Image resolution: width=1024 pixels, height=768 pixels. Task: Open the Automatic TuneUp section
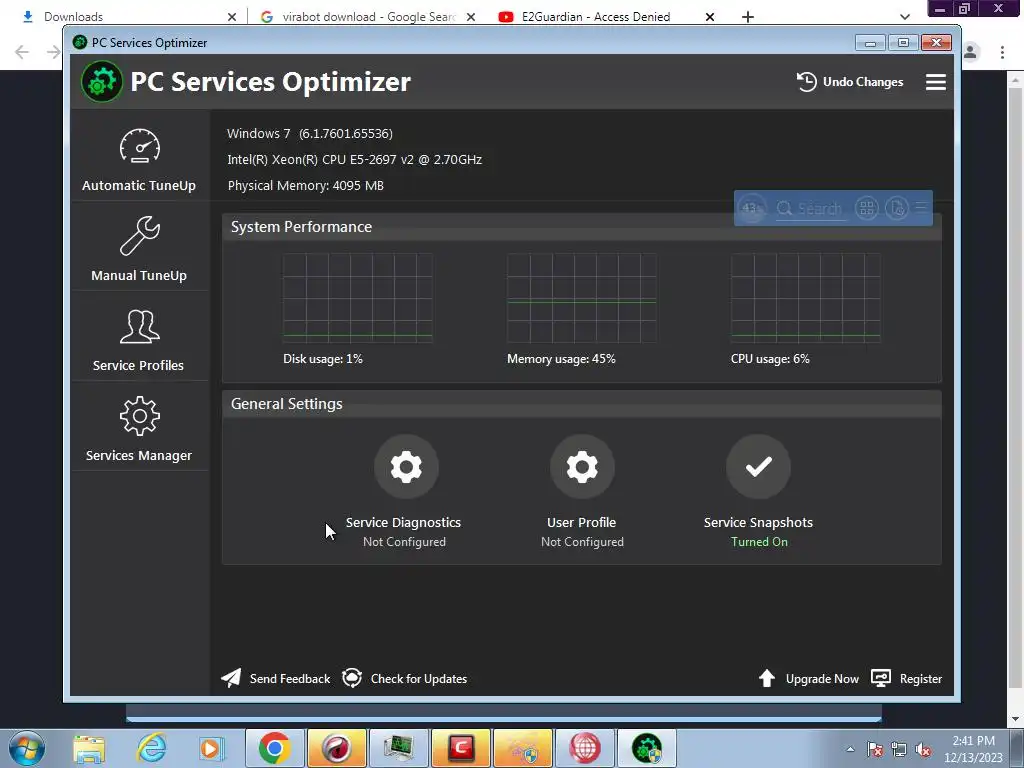click(139, 157)
